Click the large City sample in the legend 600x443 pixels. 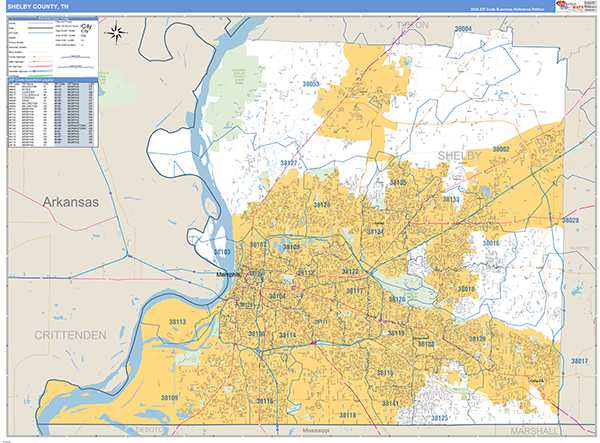(87, 26)
